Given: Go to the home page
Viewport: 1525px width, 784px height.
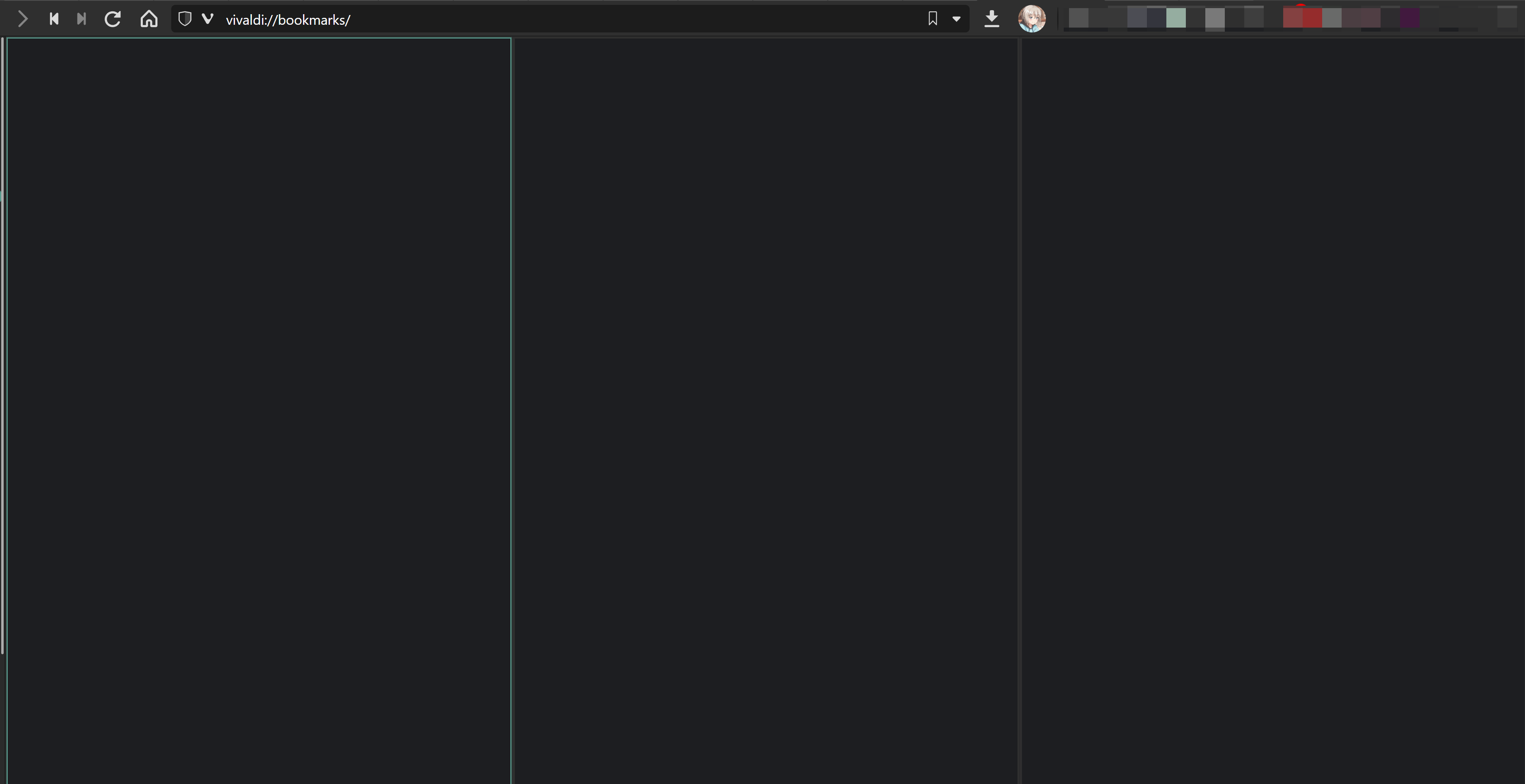Looking at the screenshot, I should pos(148,19).
